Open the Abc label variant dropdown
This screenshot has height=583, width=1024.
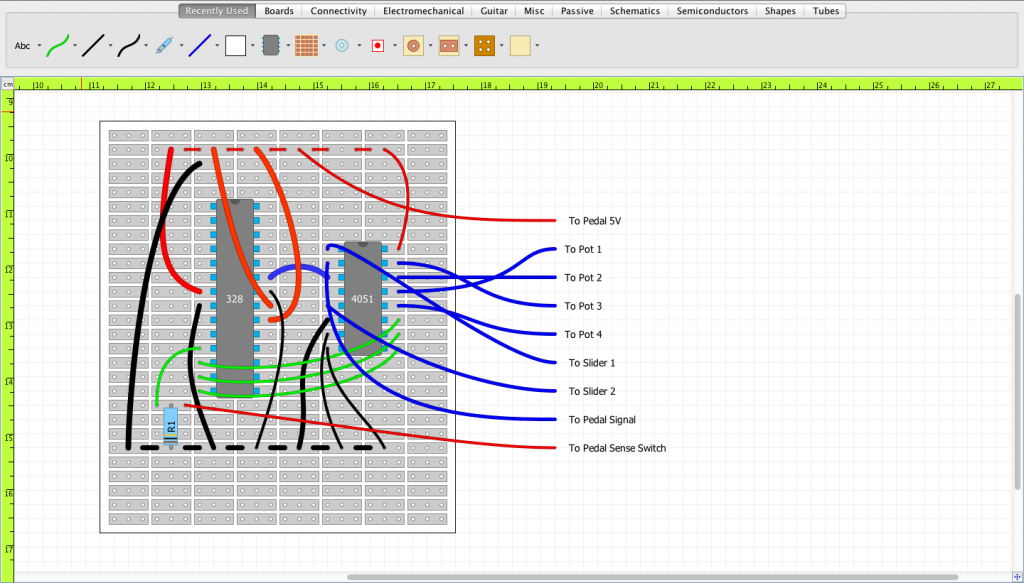pyautogui.click(x=40, y=45)
